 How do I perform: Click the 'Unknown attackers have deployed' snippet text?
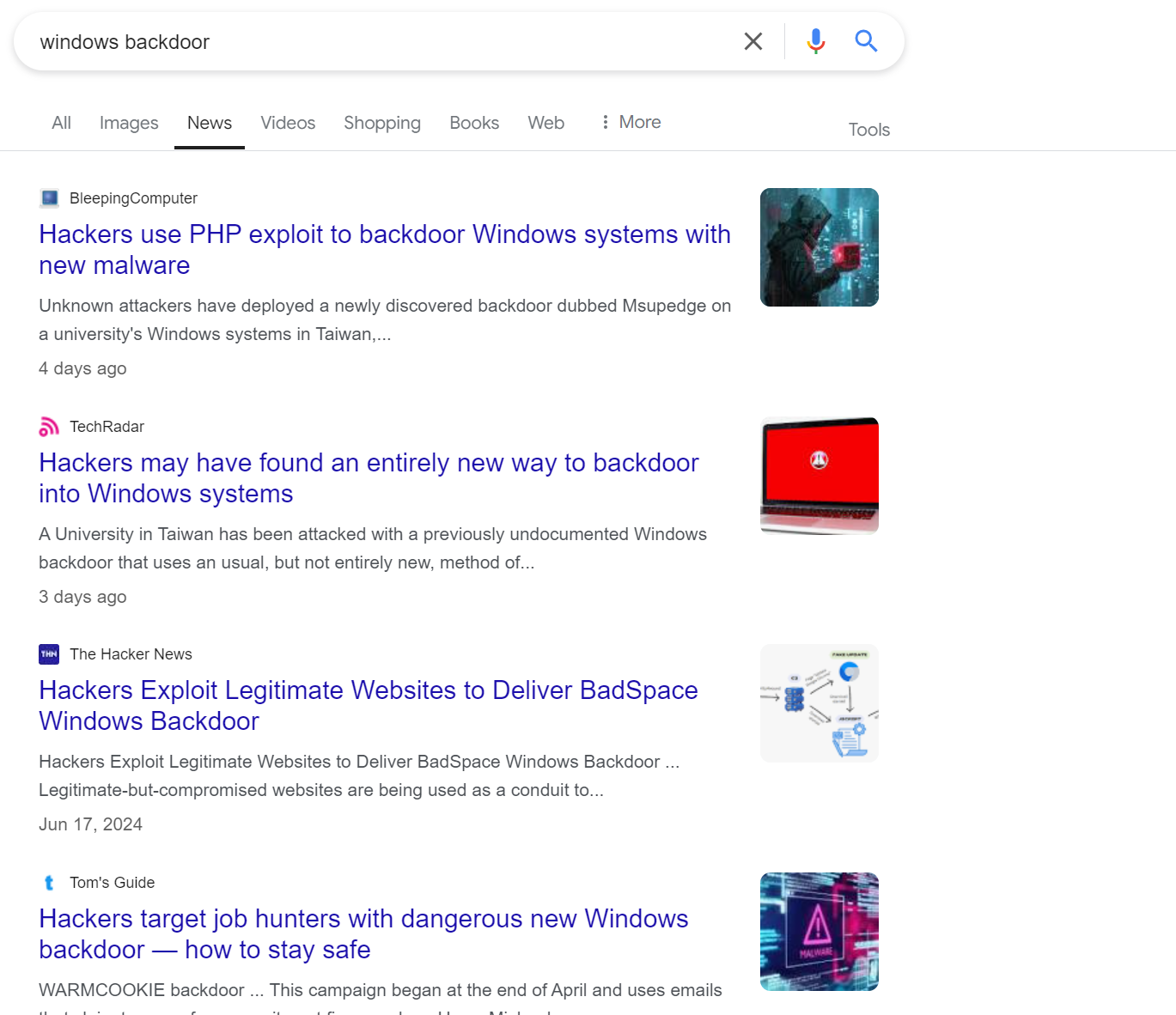pyautogui.click(x=385, y=320)
